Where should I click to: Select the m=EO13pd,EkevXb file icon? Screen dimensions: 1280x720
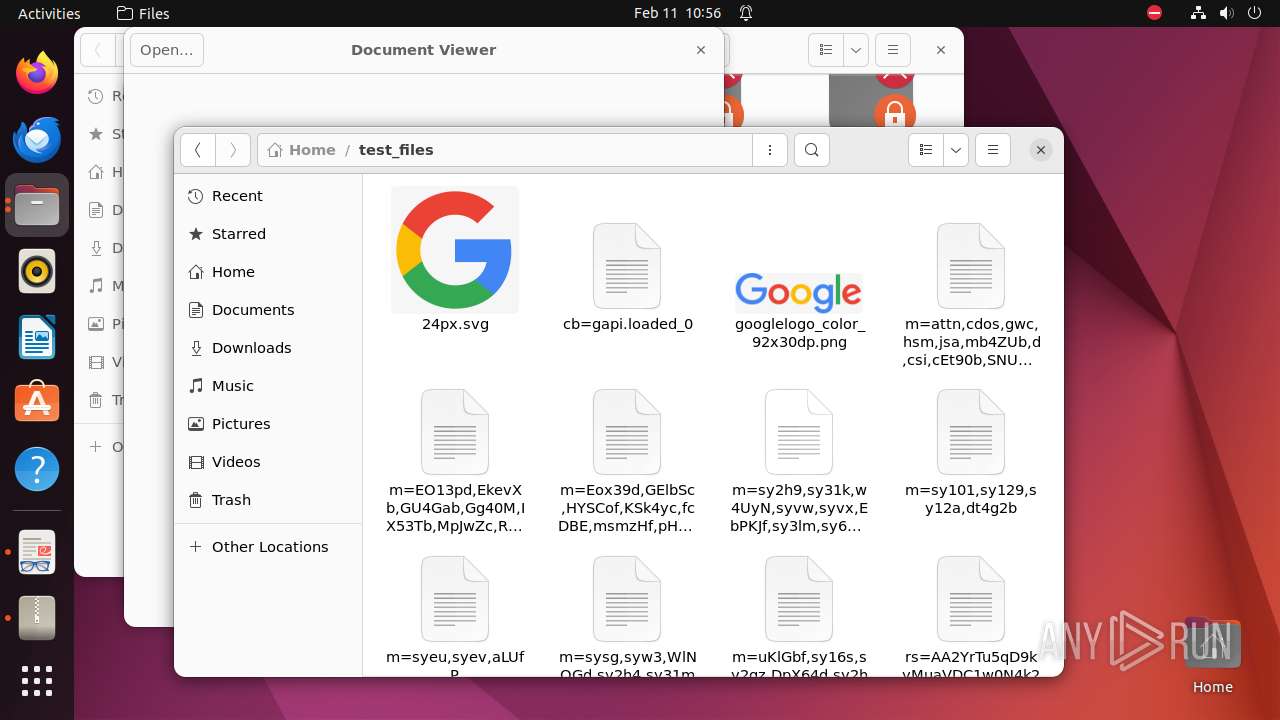pyautogui.click(x=455, y=432)
